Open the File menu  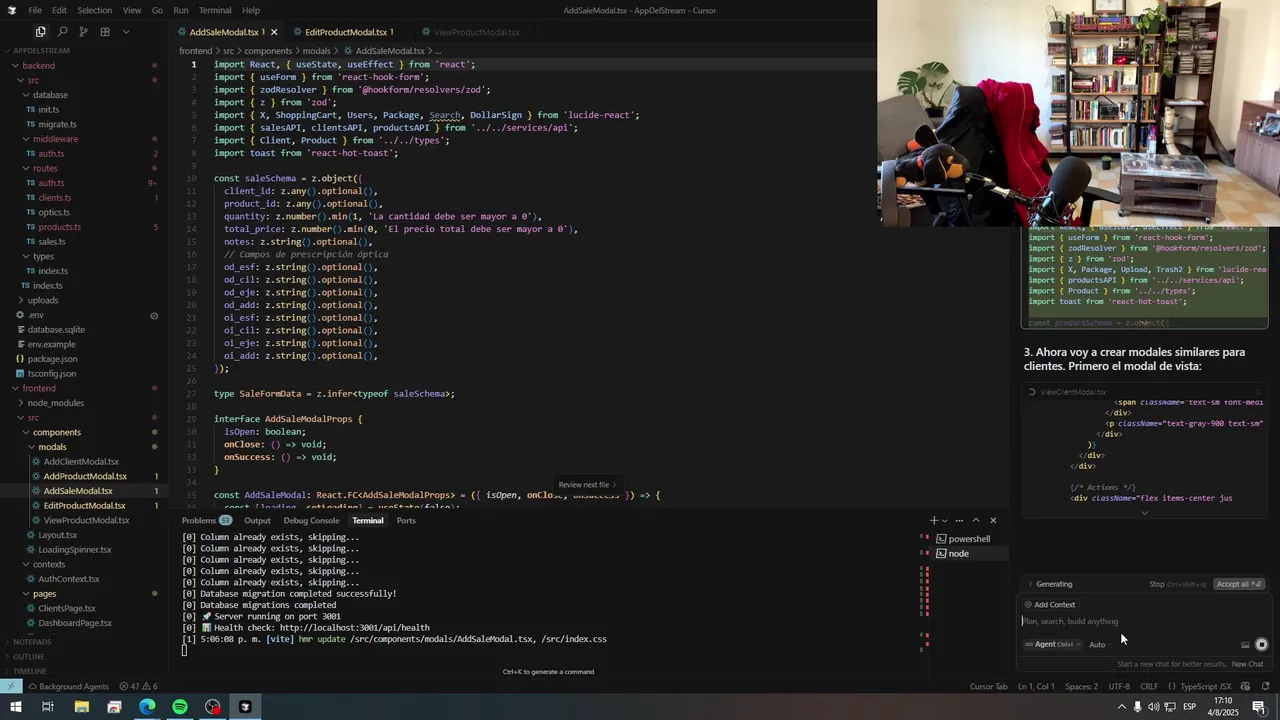[35, 10]
